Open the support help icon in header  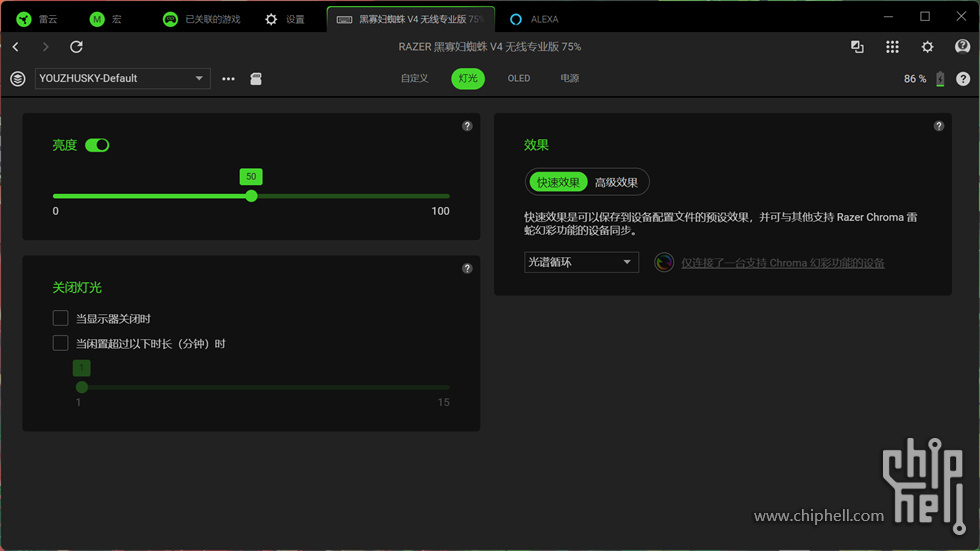(962, 46)
